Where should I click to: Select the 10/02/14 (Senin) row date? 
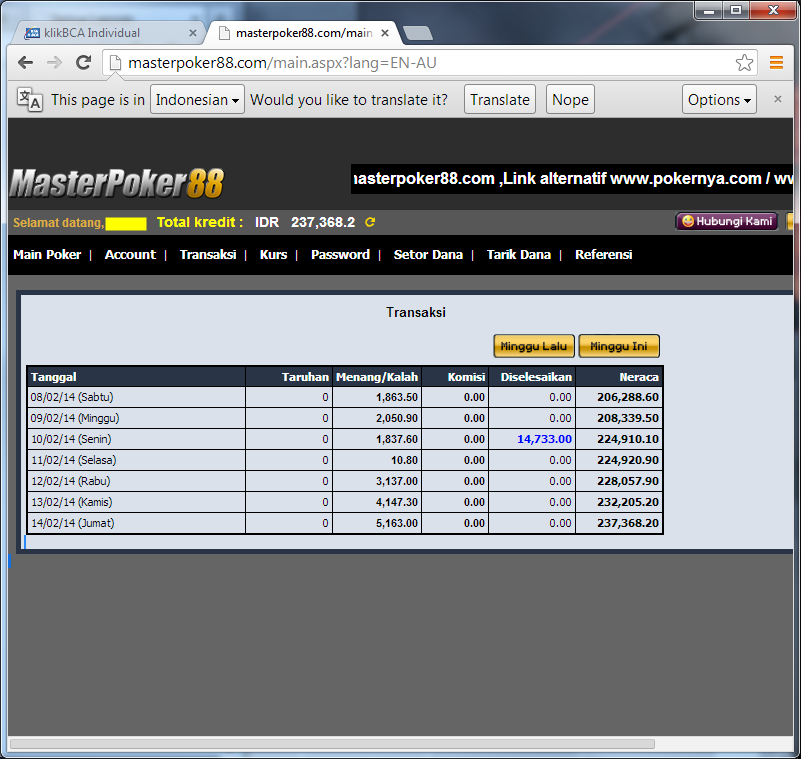72,439
